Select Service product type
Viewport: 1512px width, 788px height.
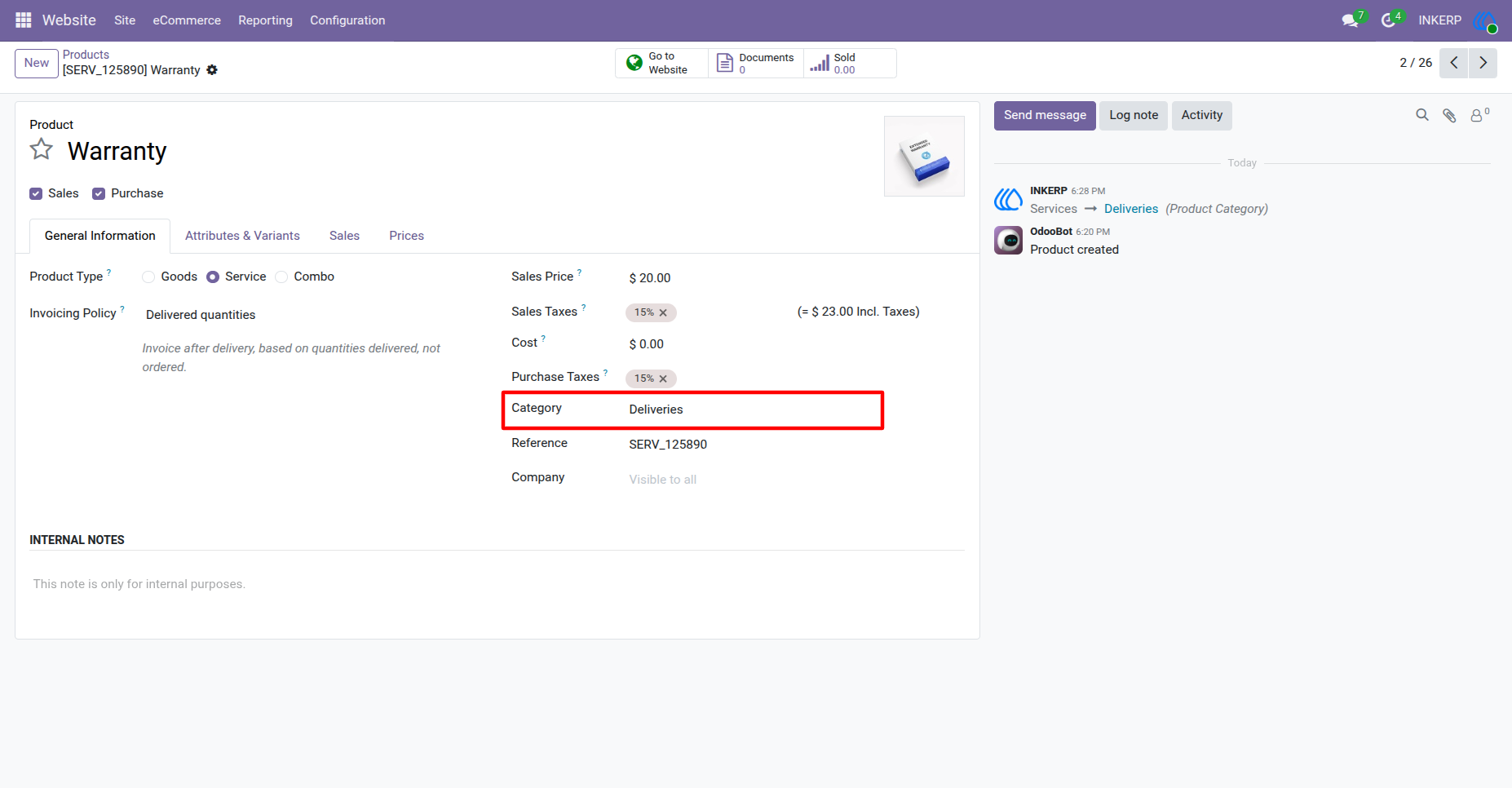click(213, 277)
